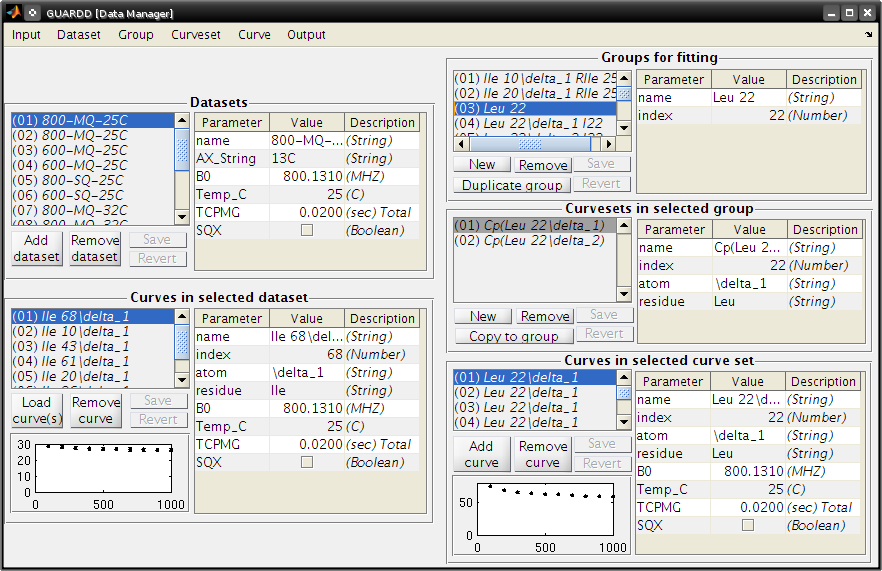Select curve (04) Ile 61\delta_1
The image size is (882, 571).
coord(93,361)
